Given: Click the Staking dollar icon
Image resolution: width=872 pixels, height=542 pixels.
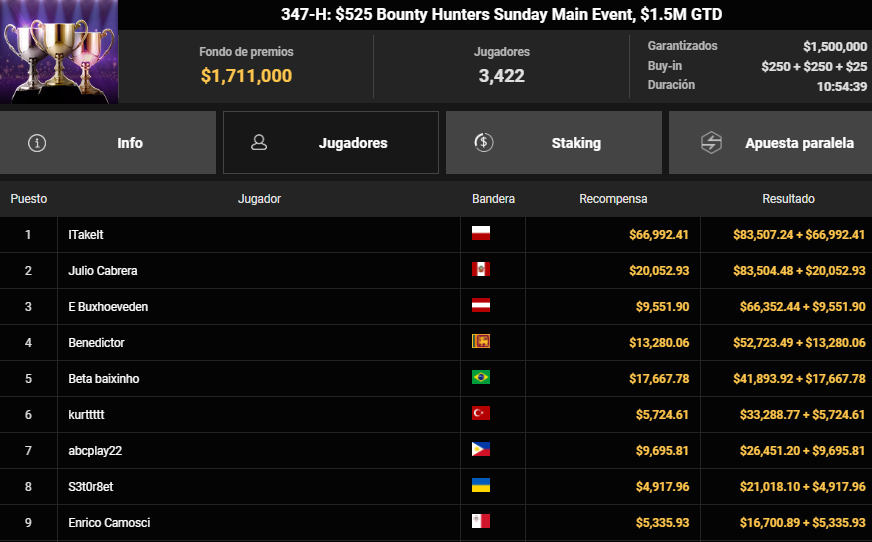Looking at the screenshot, I should 483,142.
